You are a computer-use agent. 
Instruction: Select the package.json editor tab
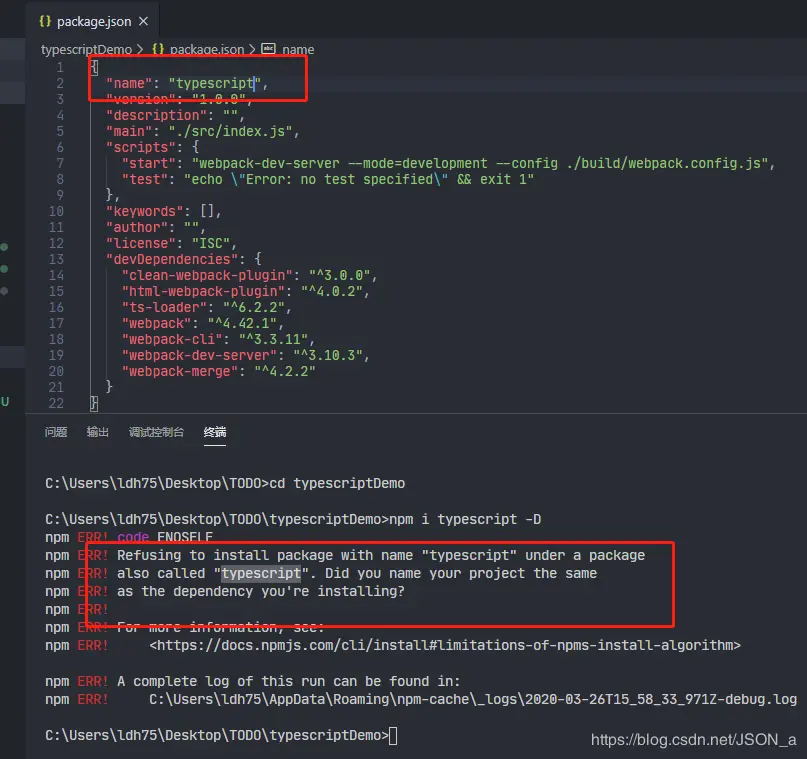[x=93, y=21]
